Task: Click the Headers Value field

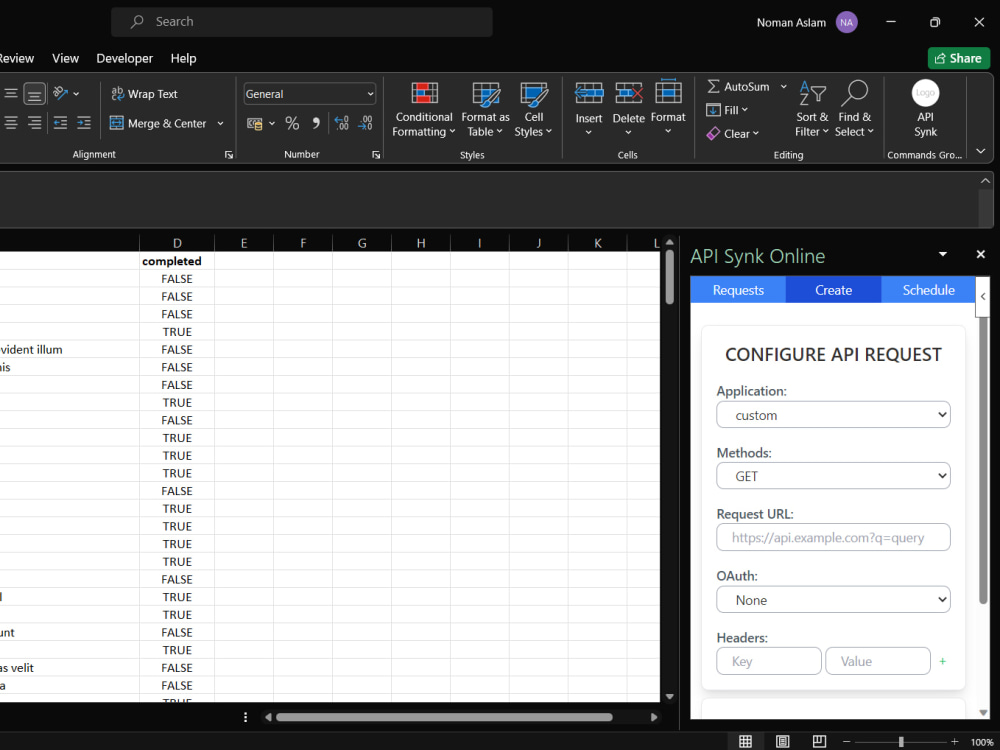Action: click(x=878, y=661)
